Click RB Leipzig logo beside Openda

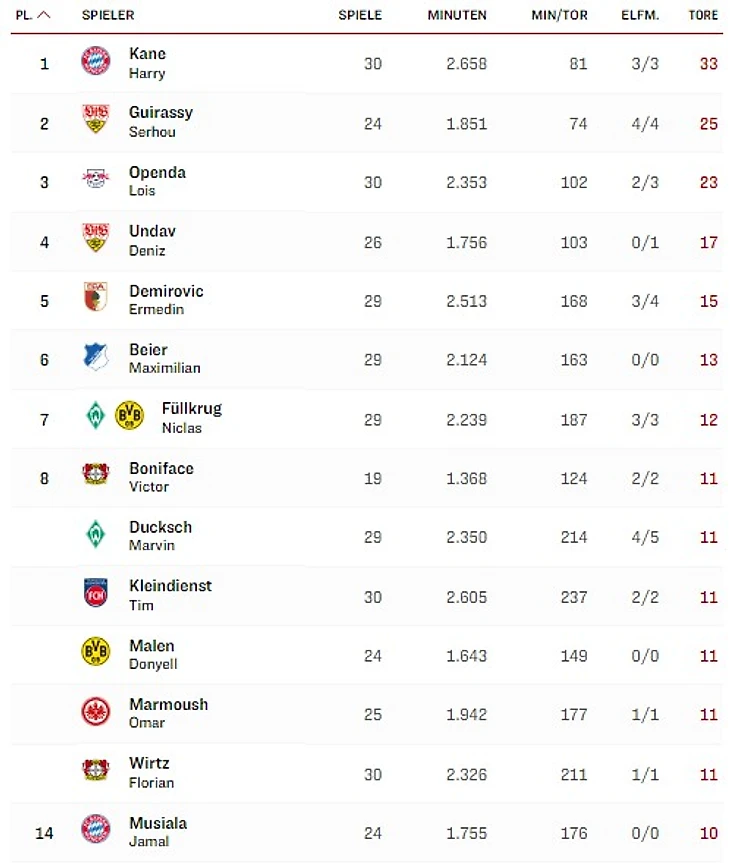pos(96,179)
